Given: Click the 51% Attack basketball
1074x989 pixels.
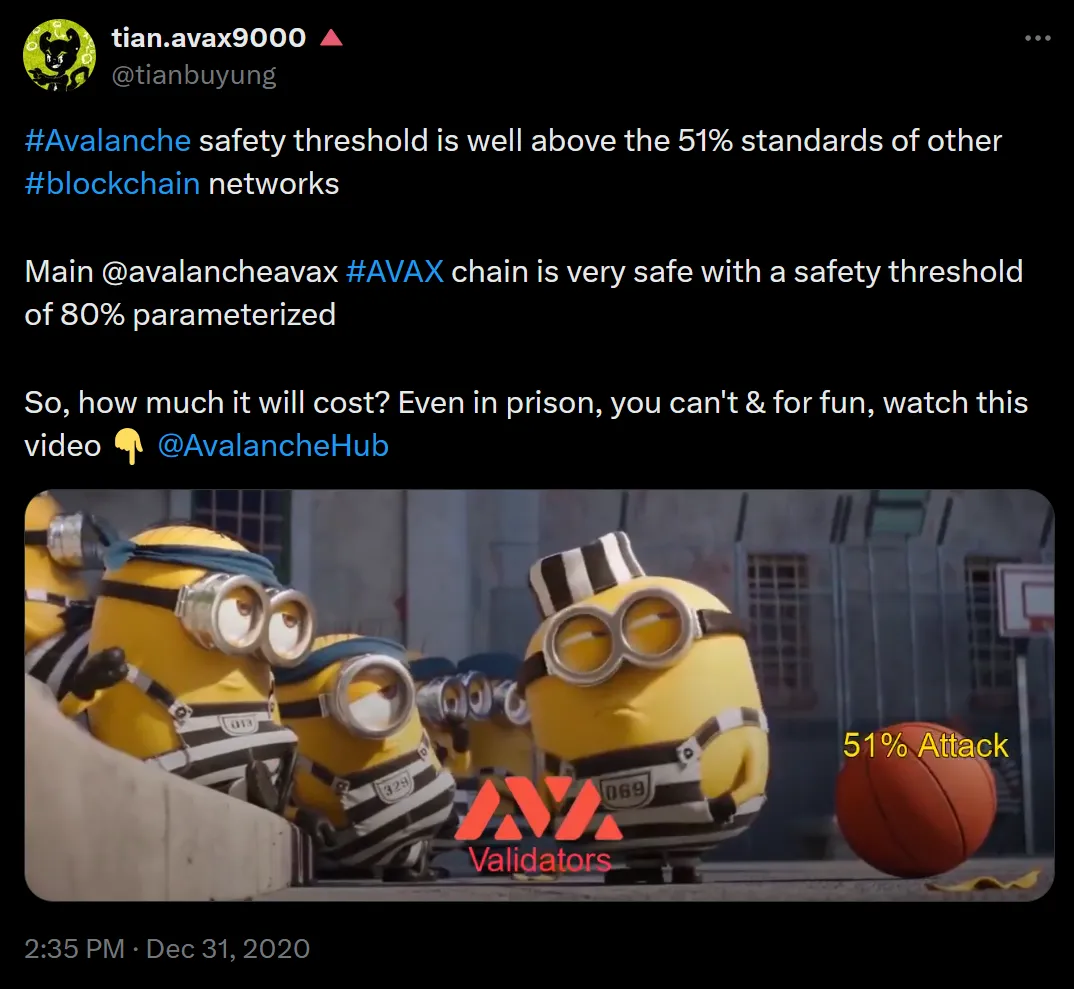Looking at the screenshot, I should click(x=916, y=799).
